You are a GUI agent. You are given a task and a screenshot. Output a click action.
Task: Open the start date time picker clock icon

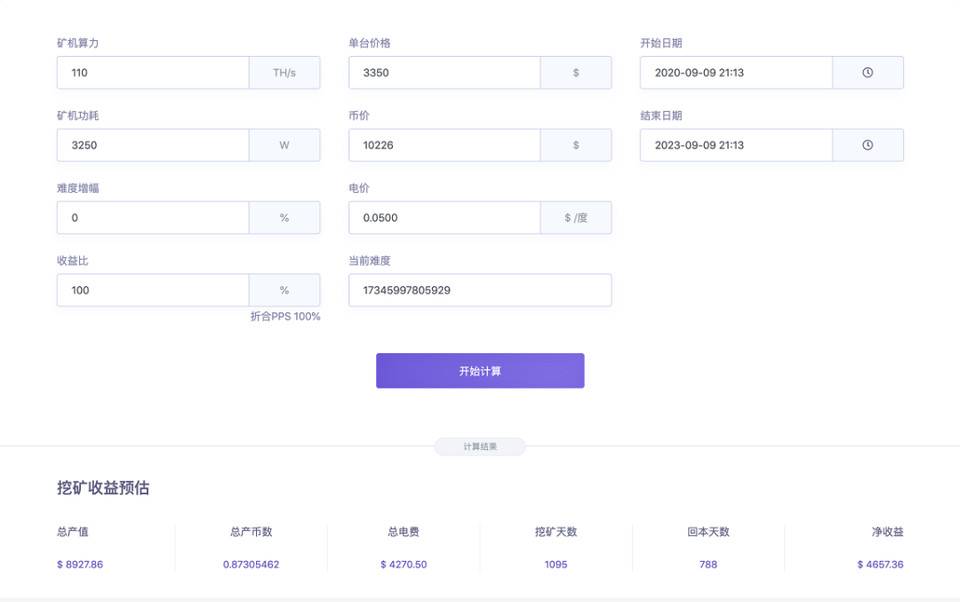[x=868, y=72]
